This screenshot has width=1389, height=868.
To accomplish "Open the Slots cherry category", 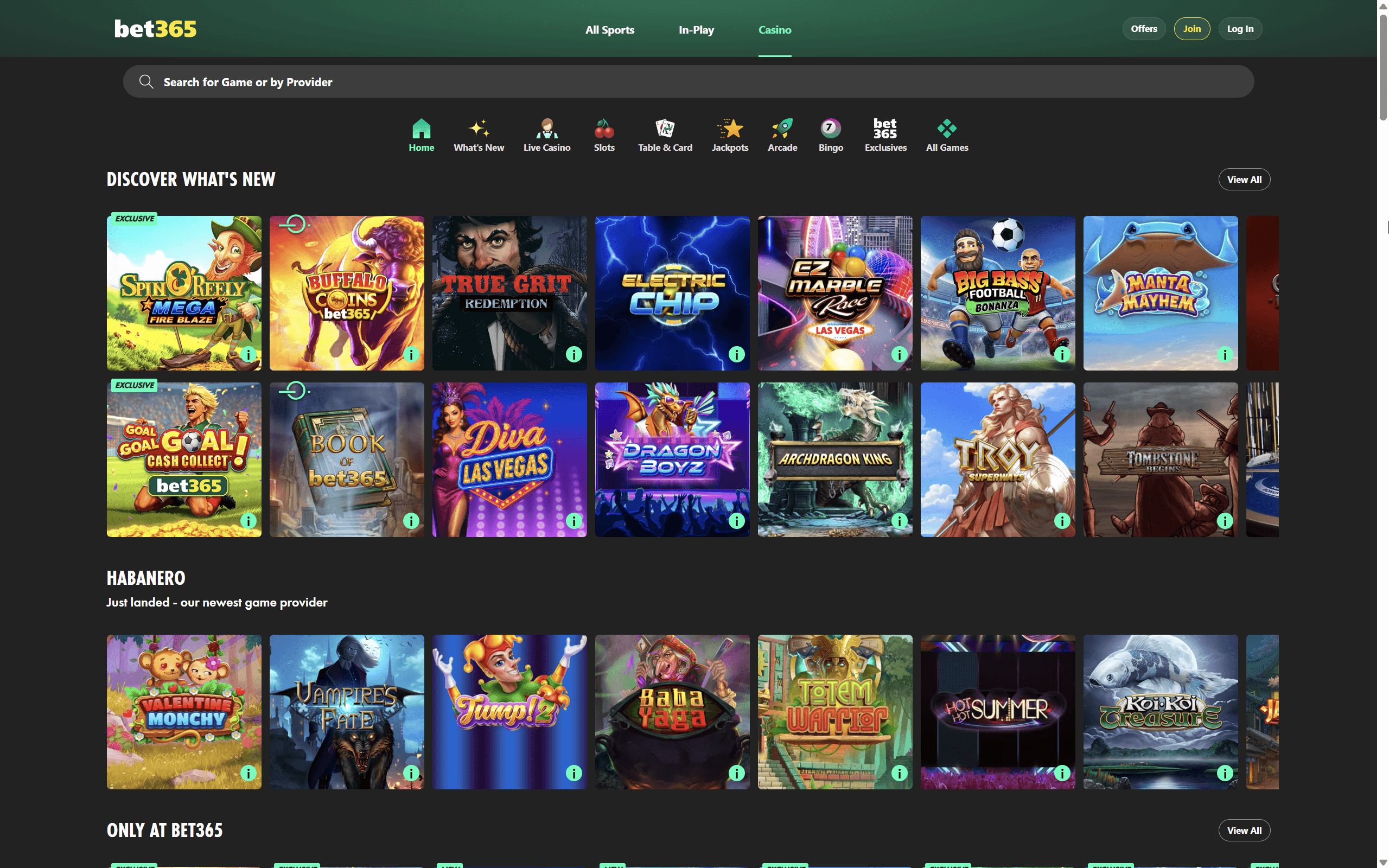I will click(604, 136).
